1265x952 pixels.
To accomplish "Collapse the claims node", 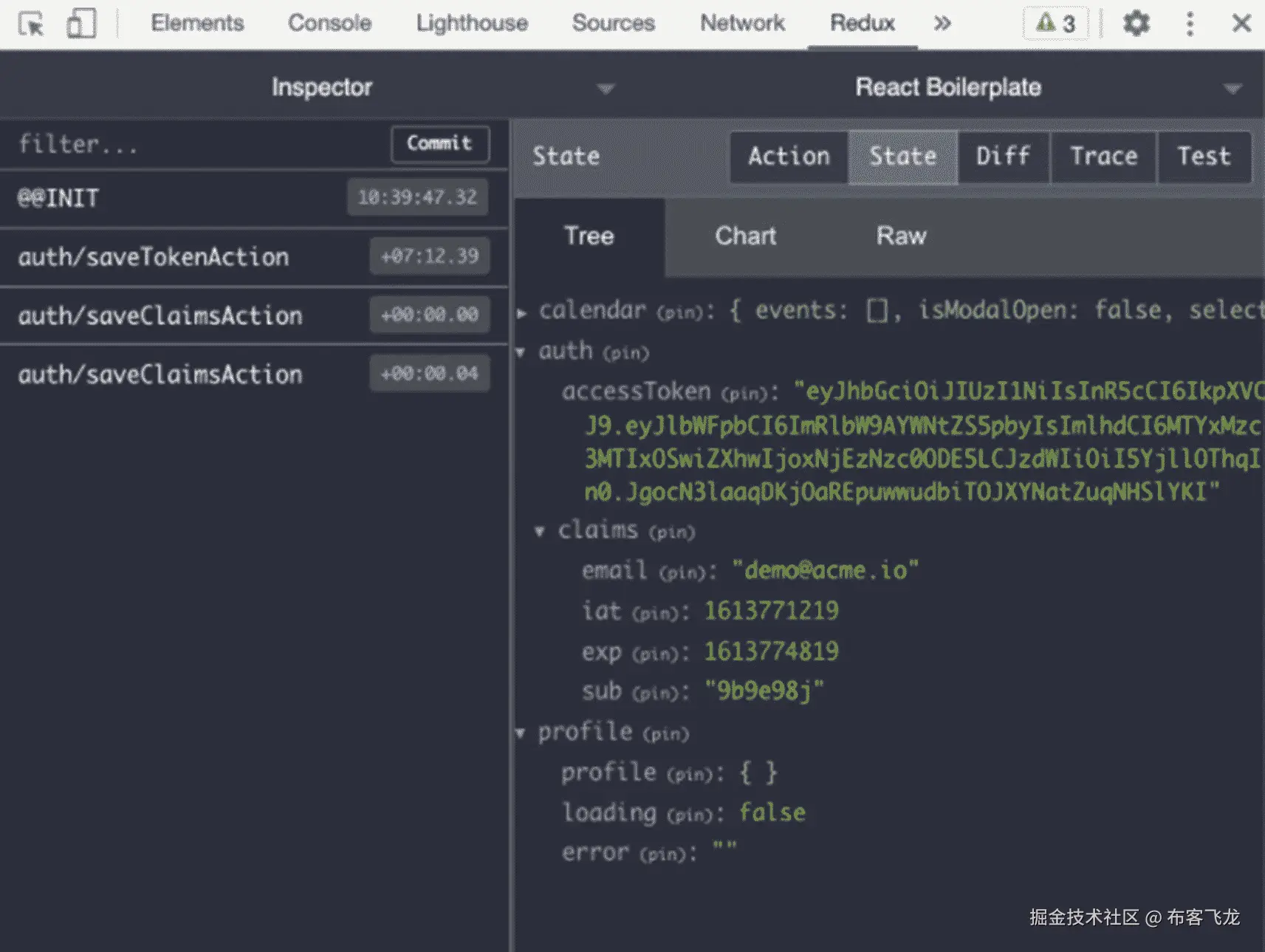I will (x=540, y=532).
